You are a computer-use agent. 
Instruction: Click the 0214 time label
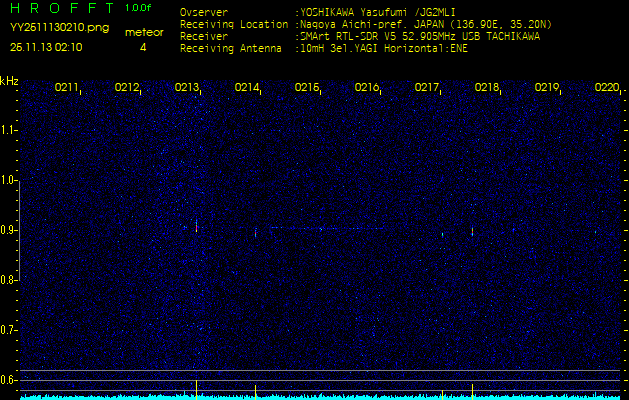point(247,87)
